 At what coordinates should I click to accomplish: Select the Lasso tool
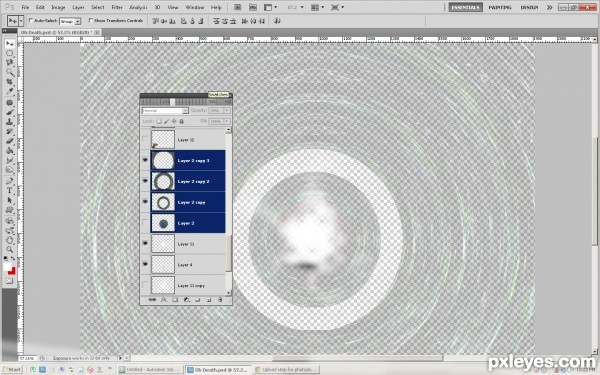[10, 63]
